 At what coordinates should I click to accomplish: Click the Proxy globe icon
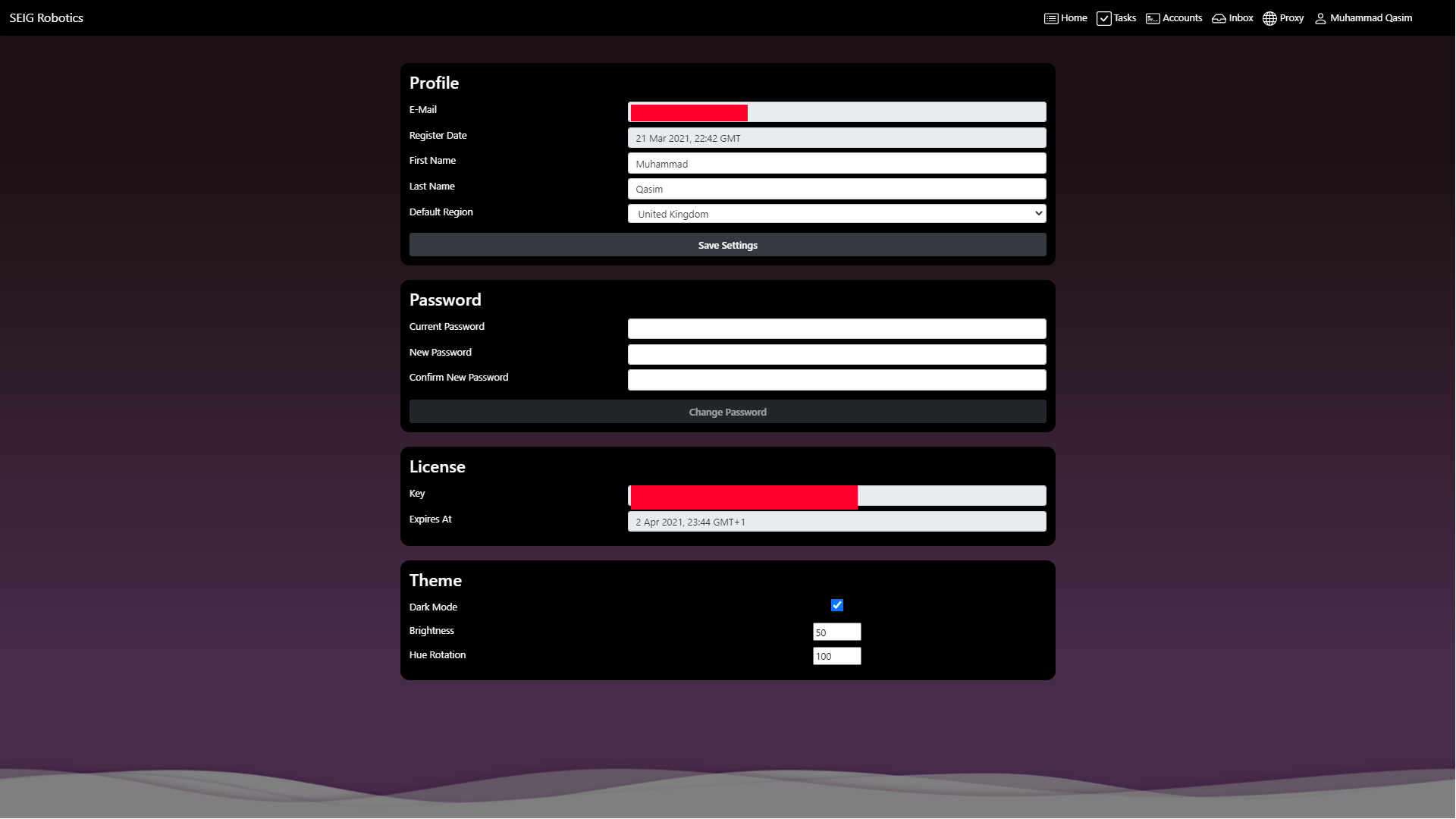pyautogui.click(x=1269, y=18)
